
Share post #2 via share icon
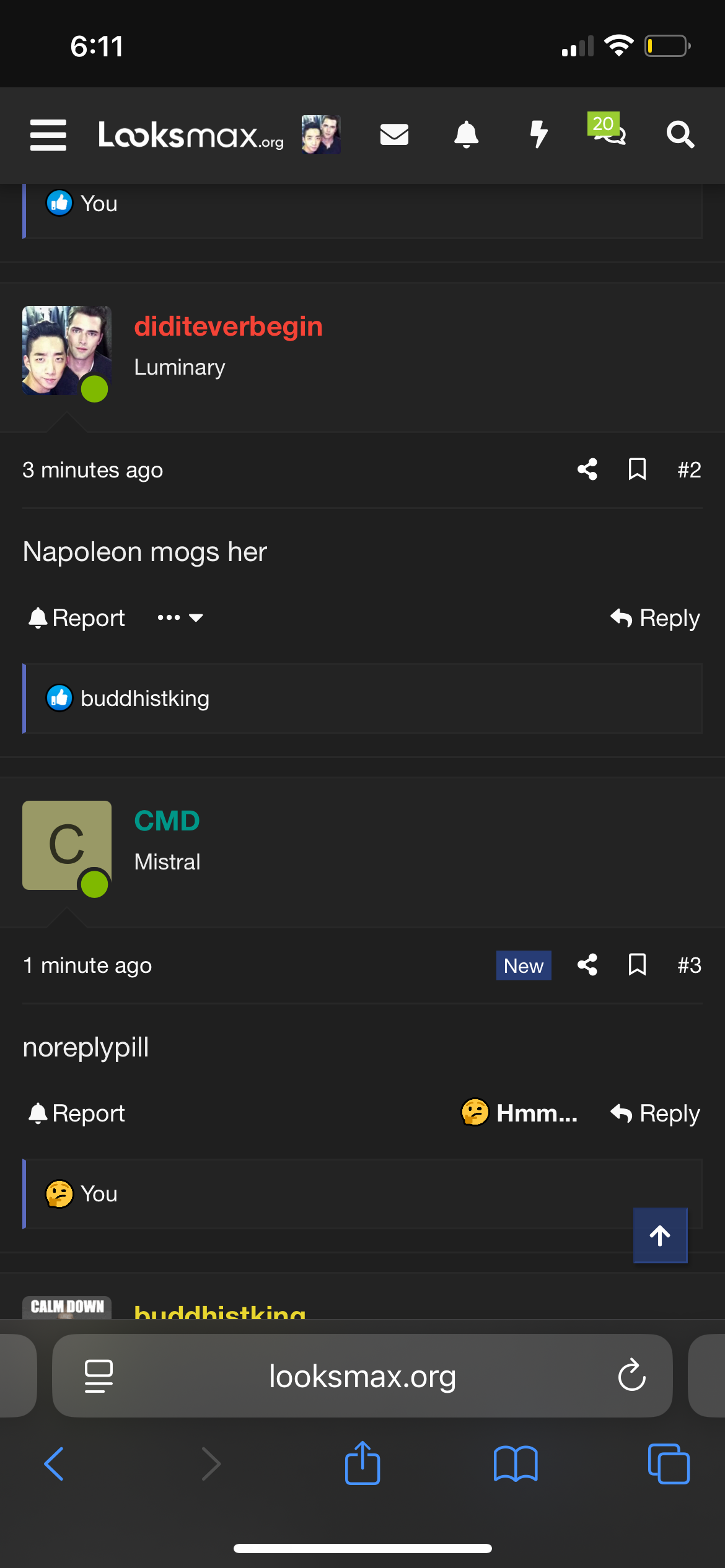tap(587, 469)
